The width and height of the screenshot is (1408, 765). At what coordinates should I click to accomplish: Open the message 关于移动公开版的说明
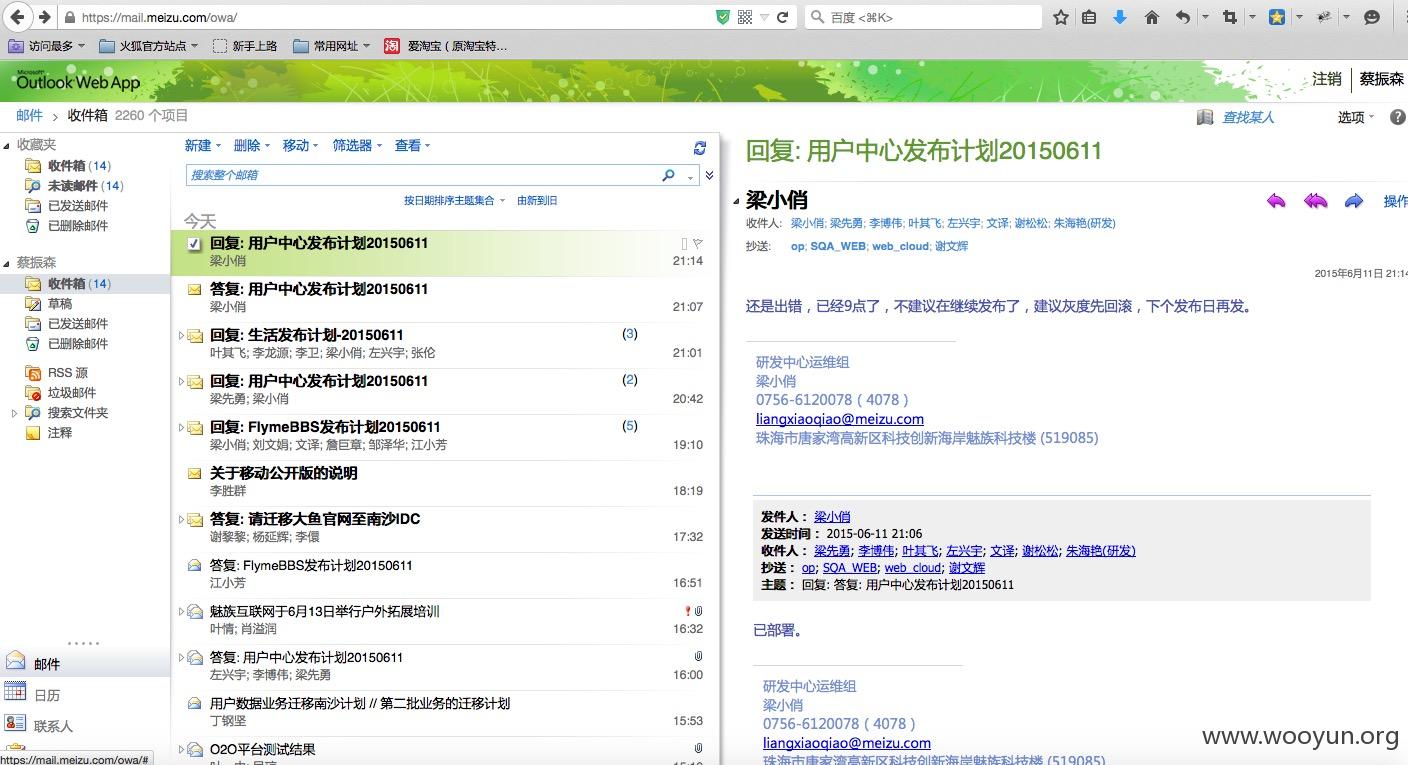pyautogui.click(x=445, y=482)
